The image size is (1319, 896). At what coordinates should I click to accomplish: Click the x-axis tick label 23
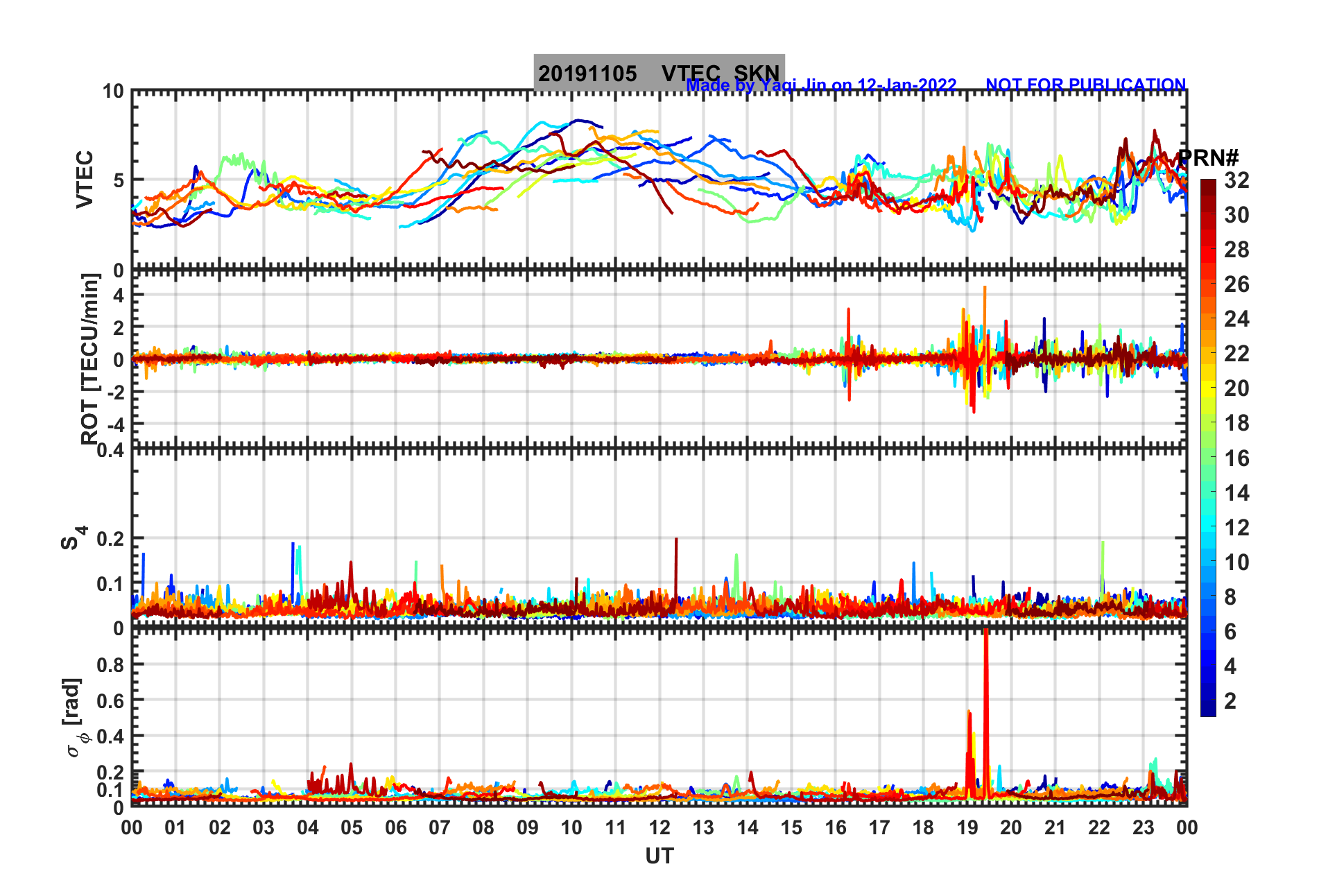point(1143,827)
